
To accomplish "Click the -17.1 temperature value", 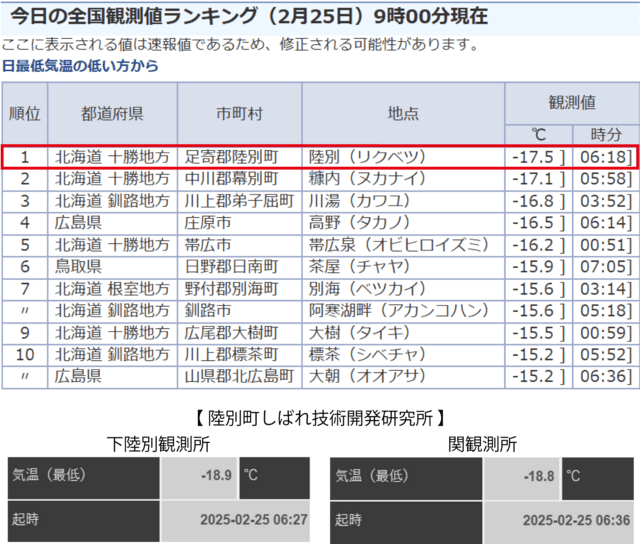I will tap(533, 179).
